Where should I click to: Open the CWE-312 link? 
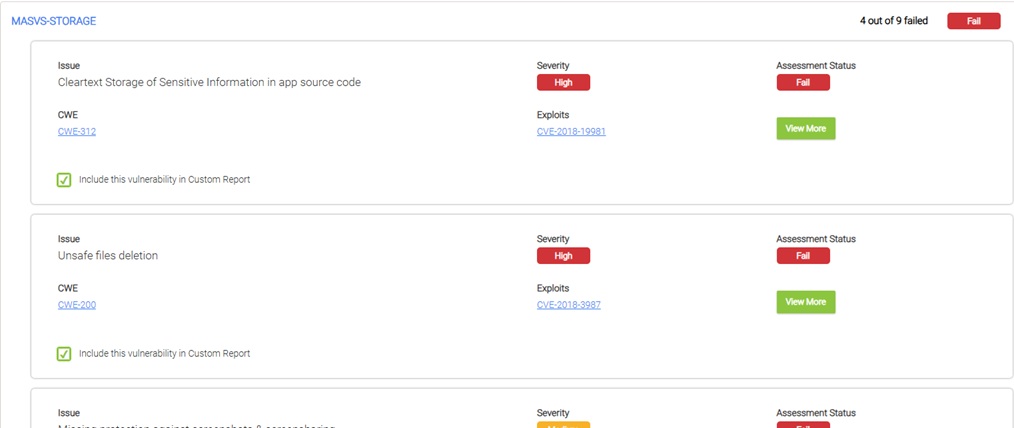77,131
